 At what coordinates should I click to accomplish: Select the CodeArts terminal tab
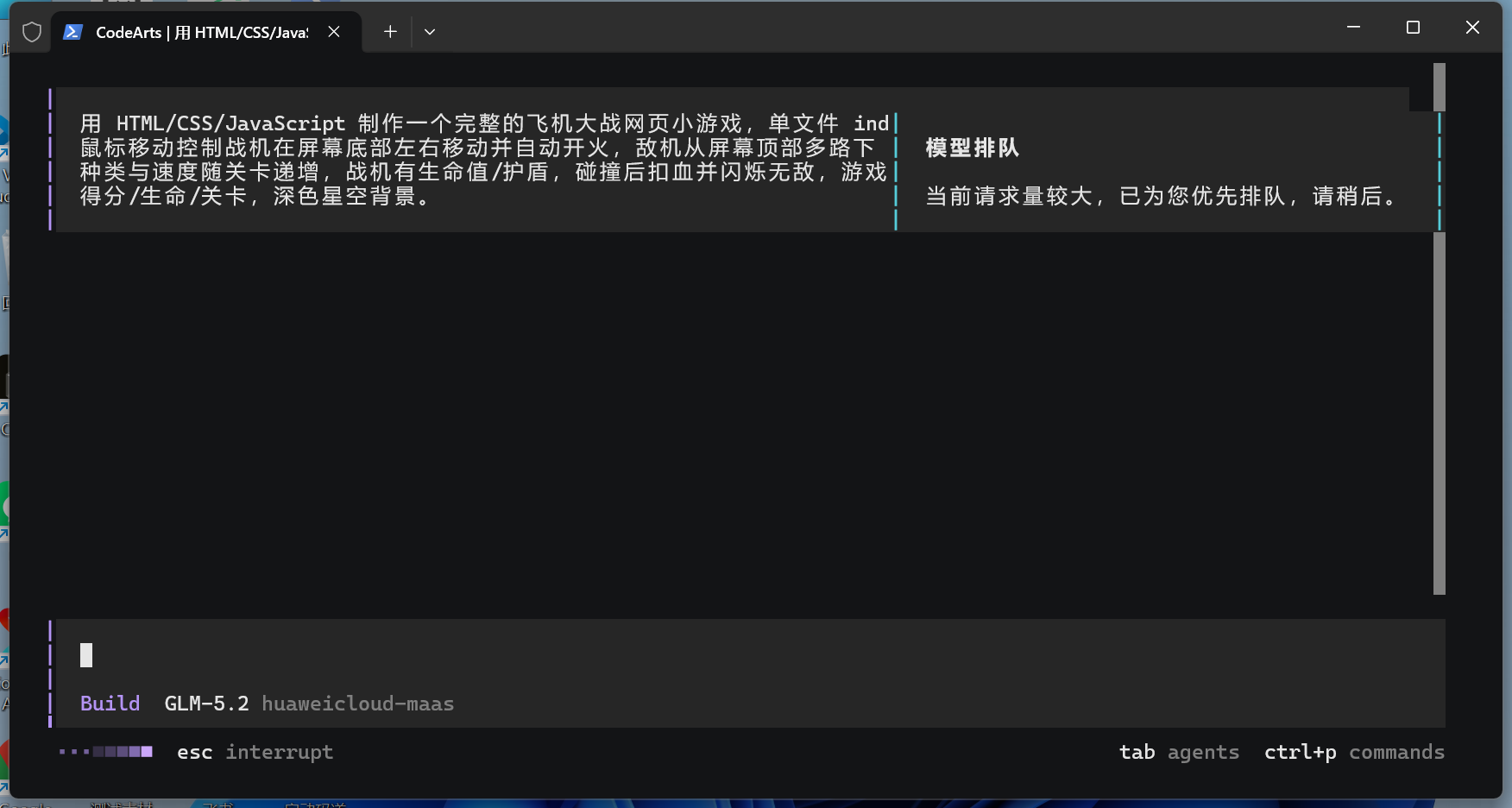click(207, 32)
